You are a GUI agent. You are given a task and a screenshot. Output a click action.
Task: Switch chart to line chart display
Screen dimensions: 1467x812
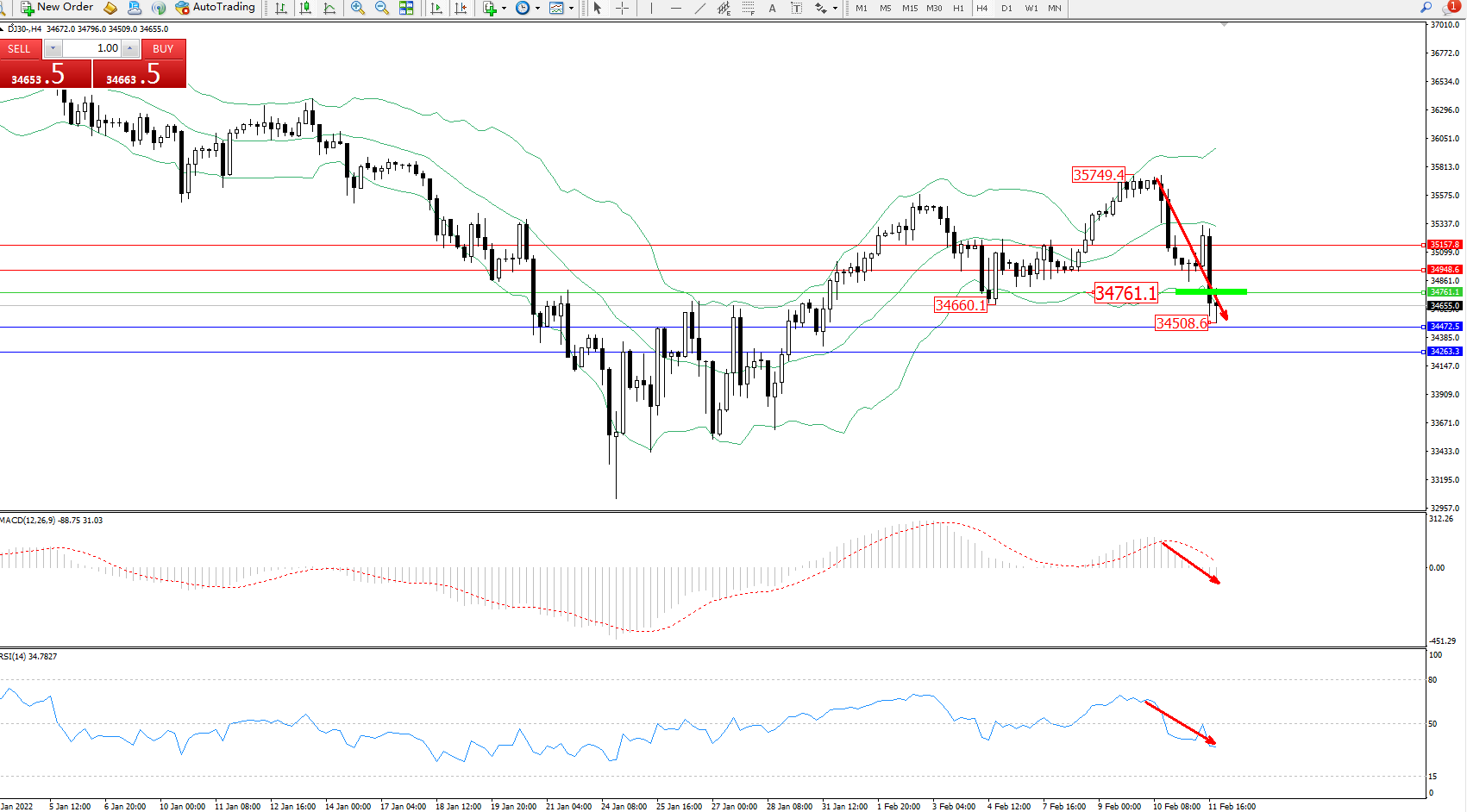point(329,8)
